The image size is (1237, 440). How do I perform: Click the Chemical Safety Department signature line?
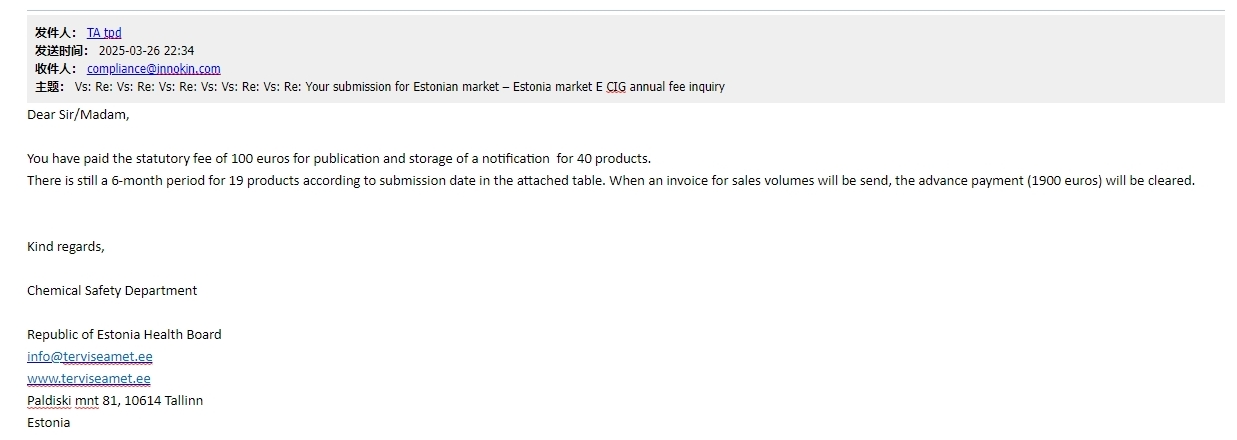coord(112,290)
